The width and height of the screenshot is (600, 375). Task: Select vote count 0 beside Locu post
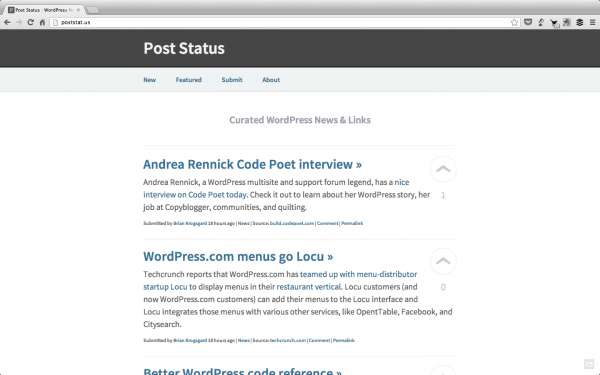click(443, 287)
